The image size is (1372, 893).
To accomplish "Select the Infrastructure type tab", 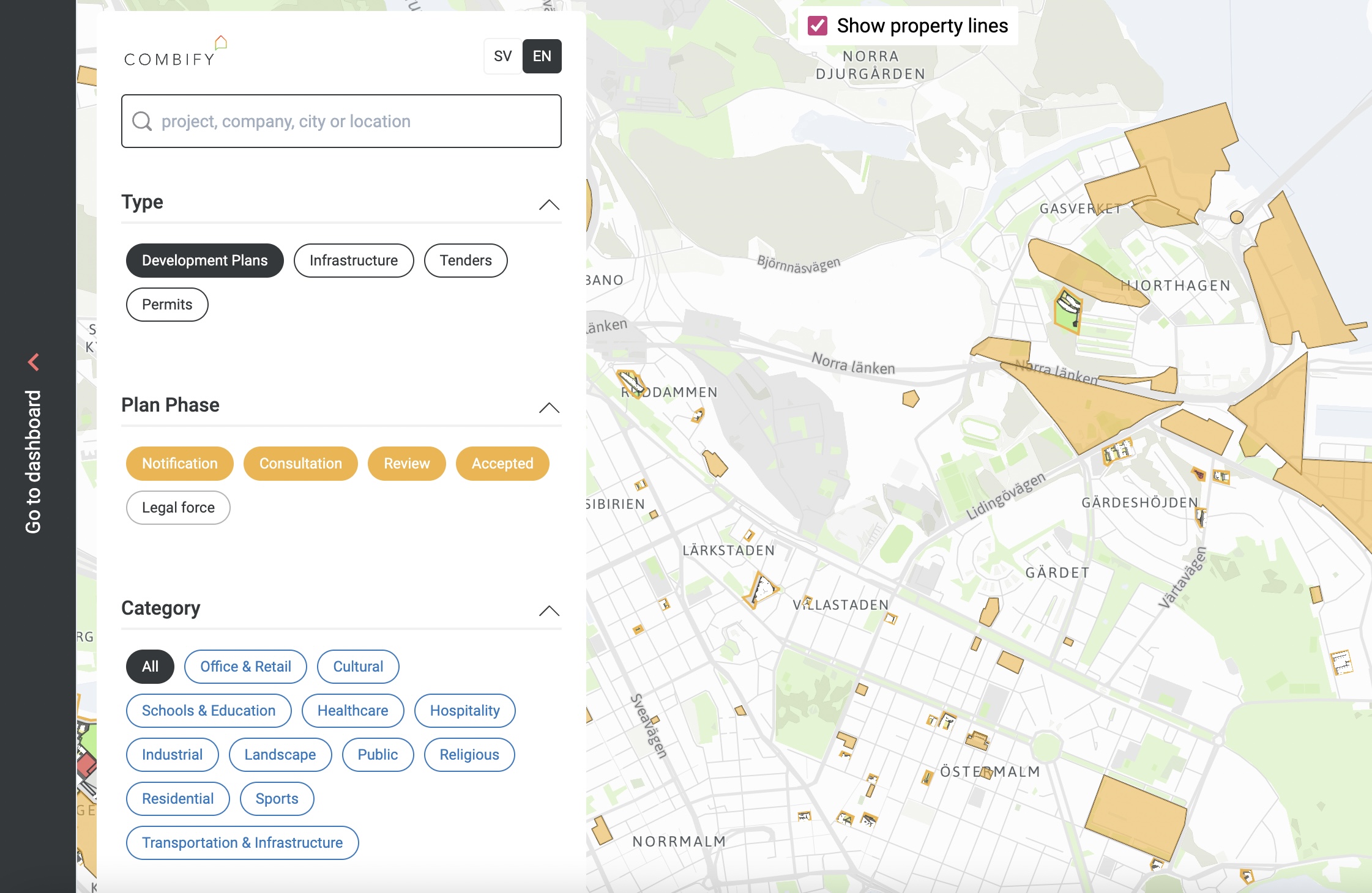I will pyautogui.click(x=353, y=261).
